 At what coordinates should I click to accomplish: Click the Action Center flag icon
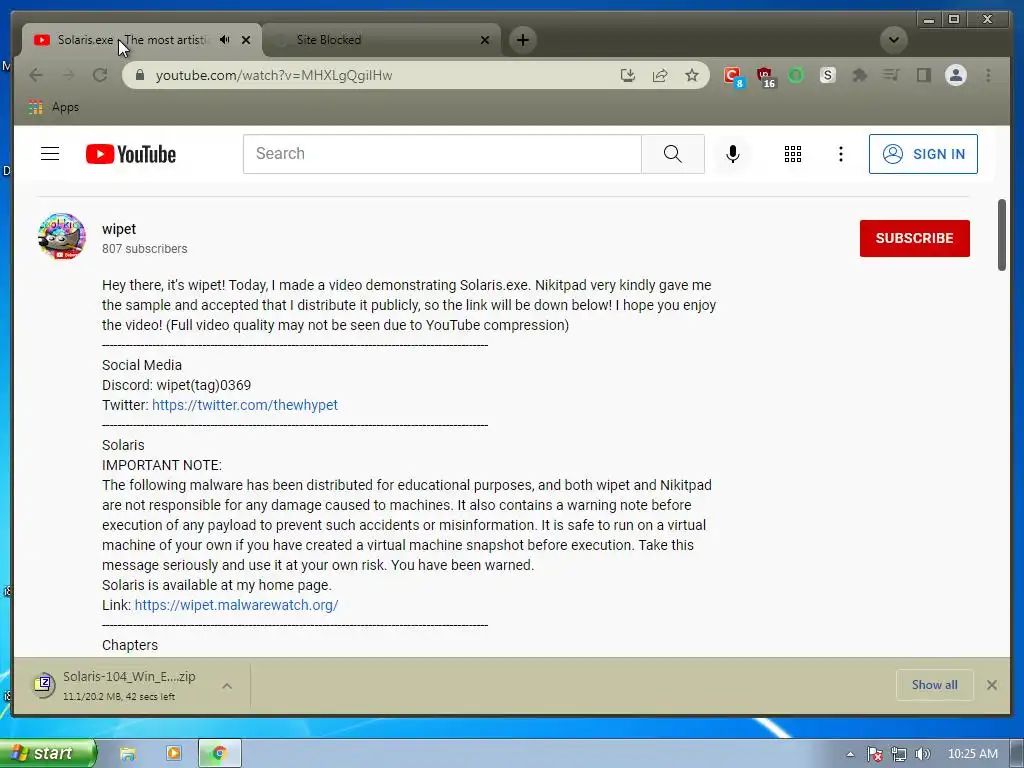874,754
